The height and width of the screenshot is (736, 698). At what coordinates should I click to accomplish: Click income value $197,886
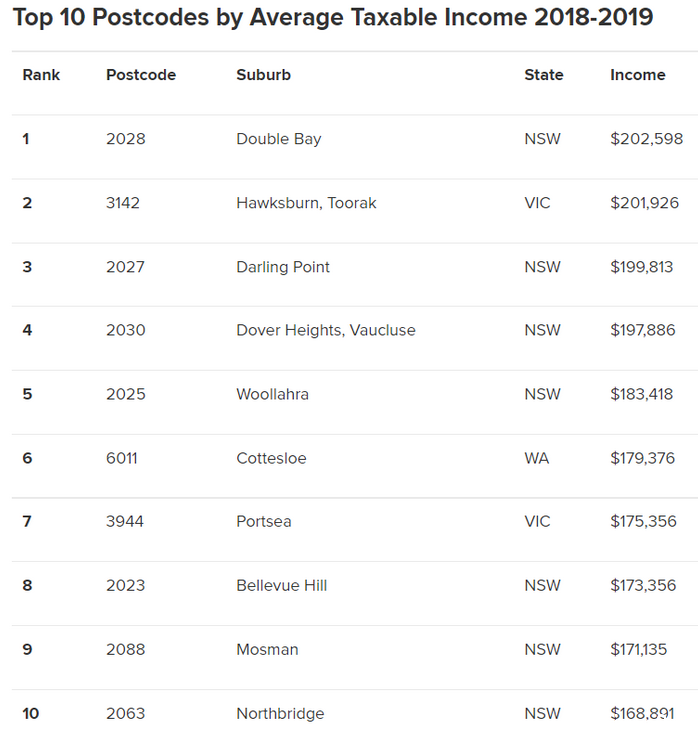pyautogui.click(x=643, y=330)
